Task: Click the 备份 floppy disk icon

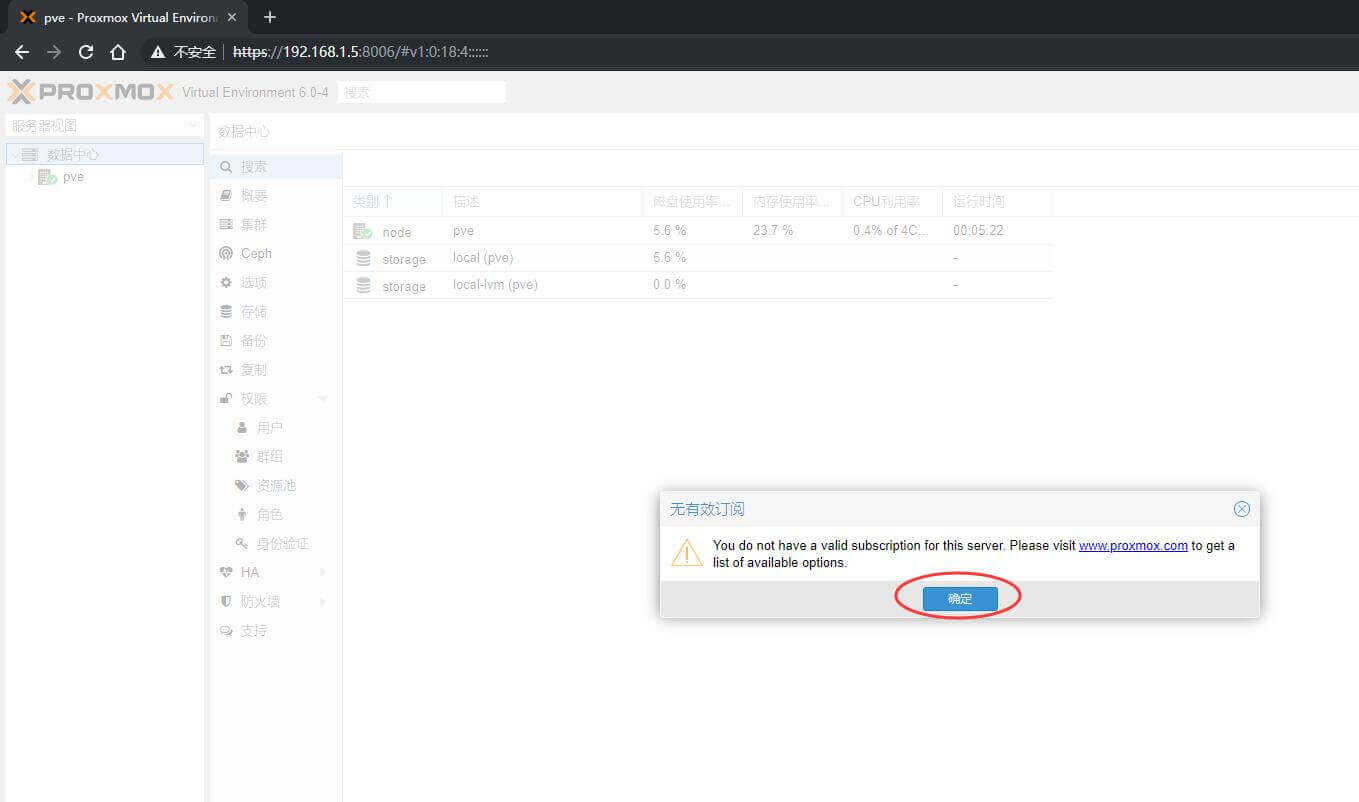Action: tap(226, 341)
